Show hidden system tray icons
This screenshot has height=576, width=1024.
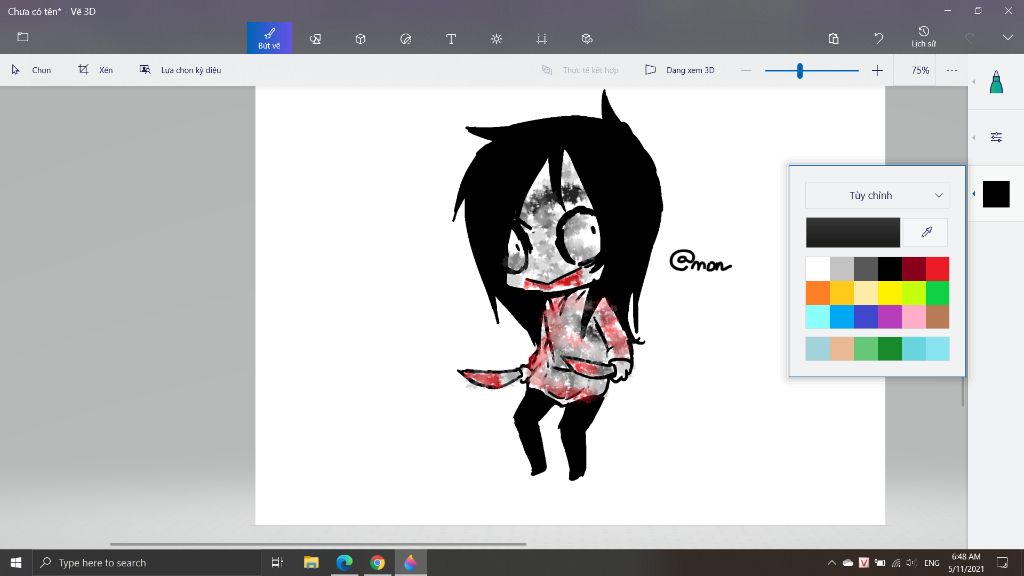[x=831, y=562]
